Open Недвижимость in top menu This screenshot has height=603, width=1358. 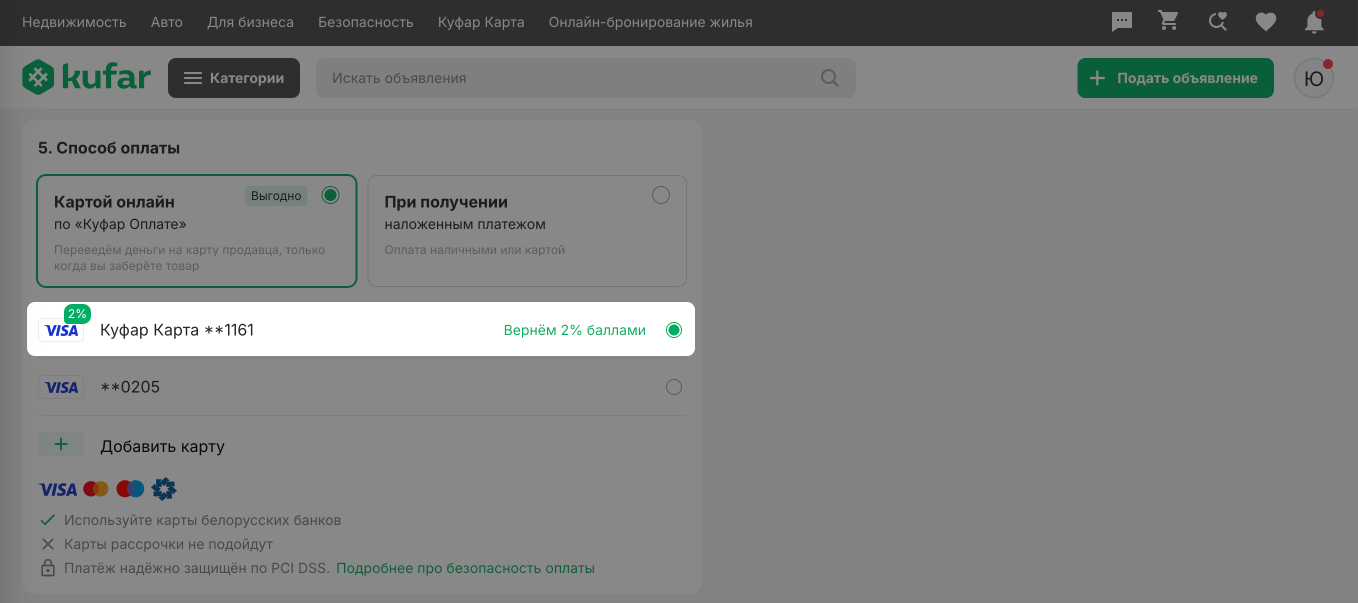click(x=74, y=22)
